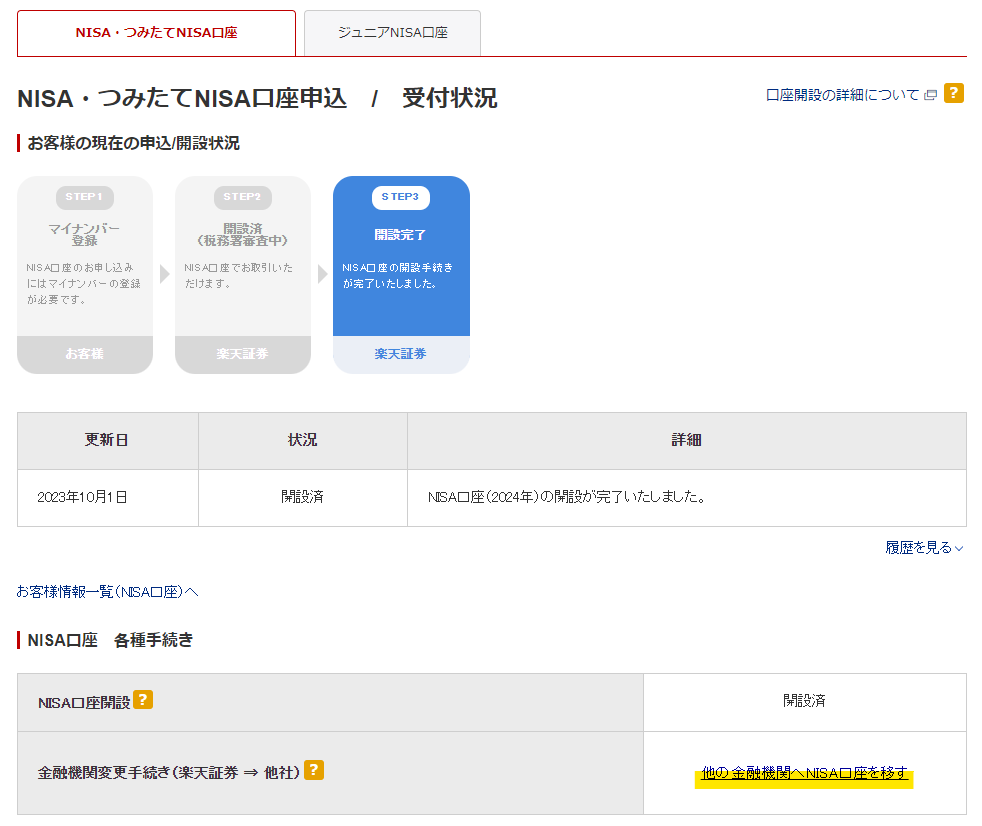Open お客様情報一覧(NISA口座)へ link

click(x=107, y=592)
